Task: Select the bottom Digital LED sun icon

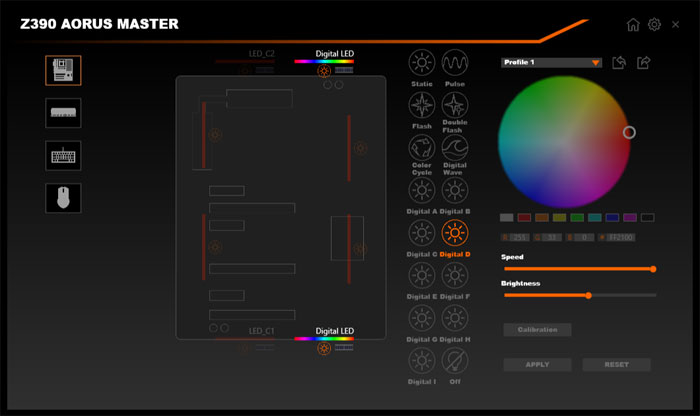Action: pyautogui.click(x=324, y=348)
